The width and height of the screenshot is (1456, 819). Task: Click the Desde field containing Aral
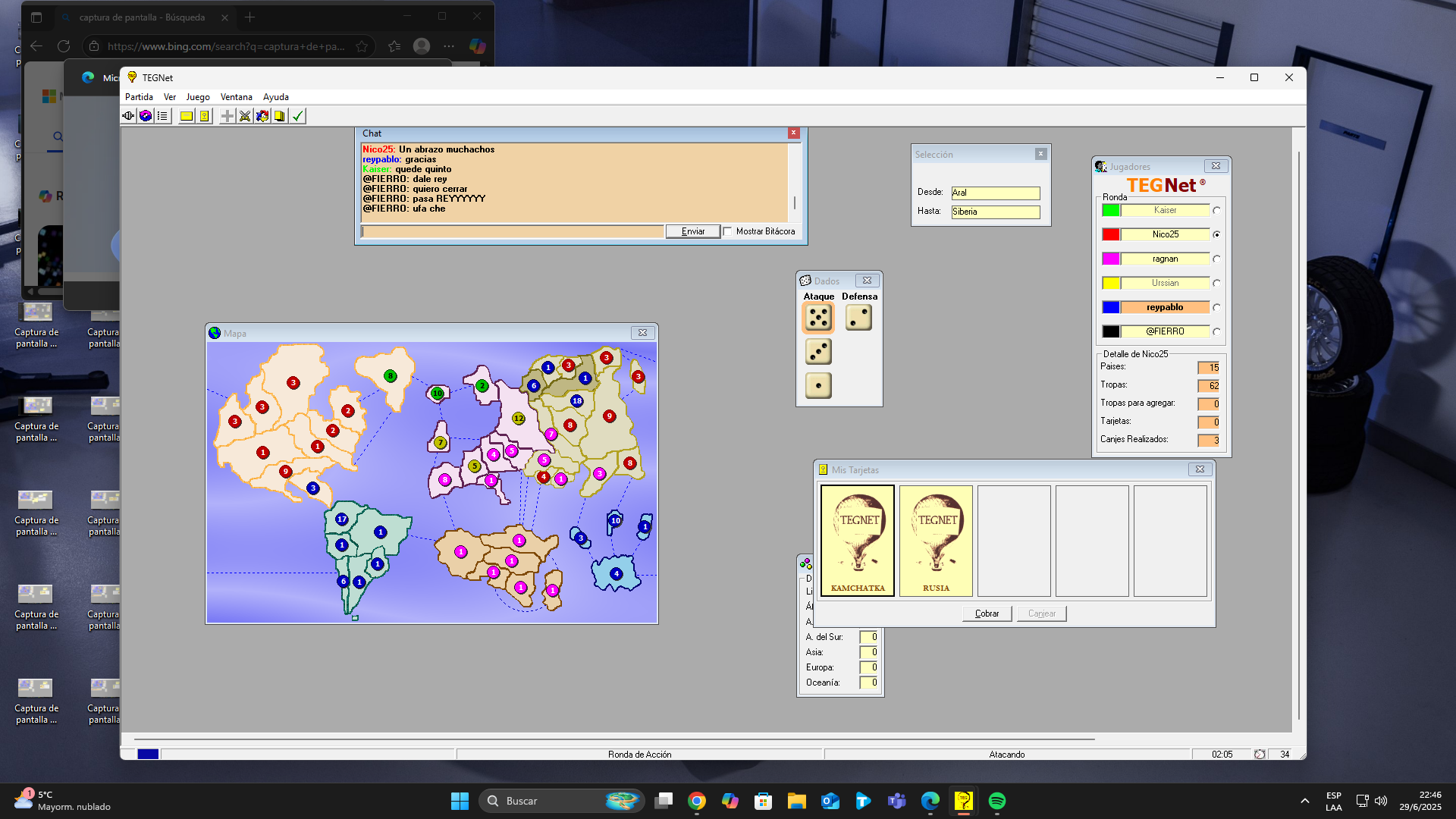[996, 193]
